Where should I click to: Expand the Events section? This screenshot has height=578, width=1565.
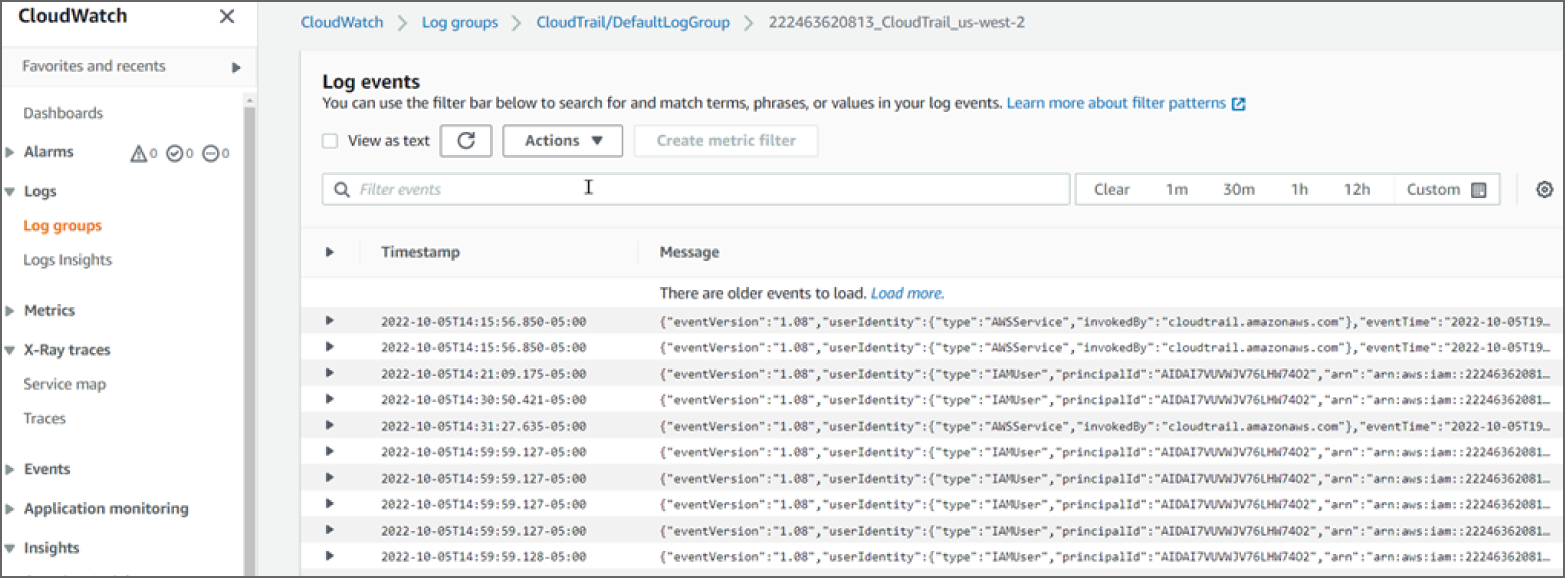point(10,469)
